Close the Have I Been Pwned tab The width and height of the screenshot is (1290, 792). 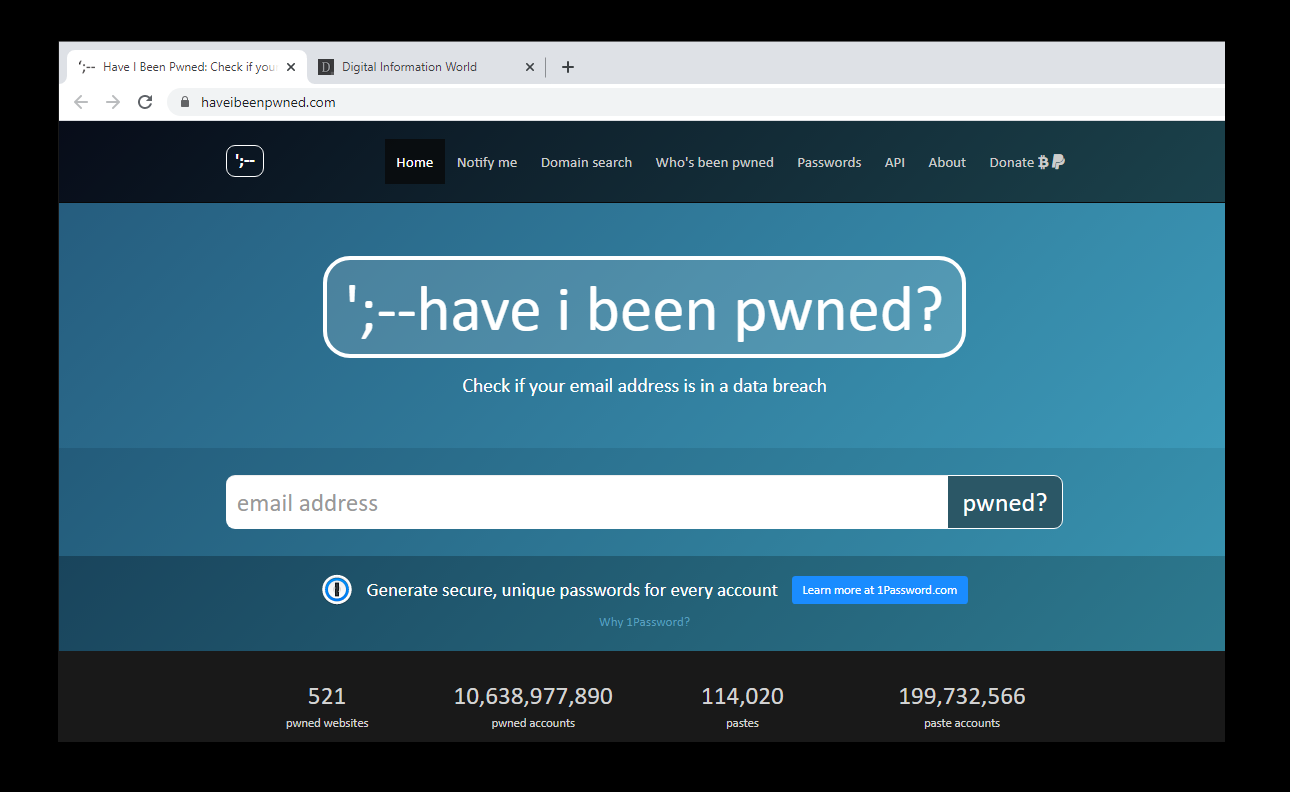[x=291, y=67]
